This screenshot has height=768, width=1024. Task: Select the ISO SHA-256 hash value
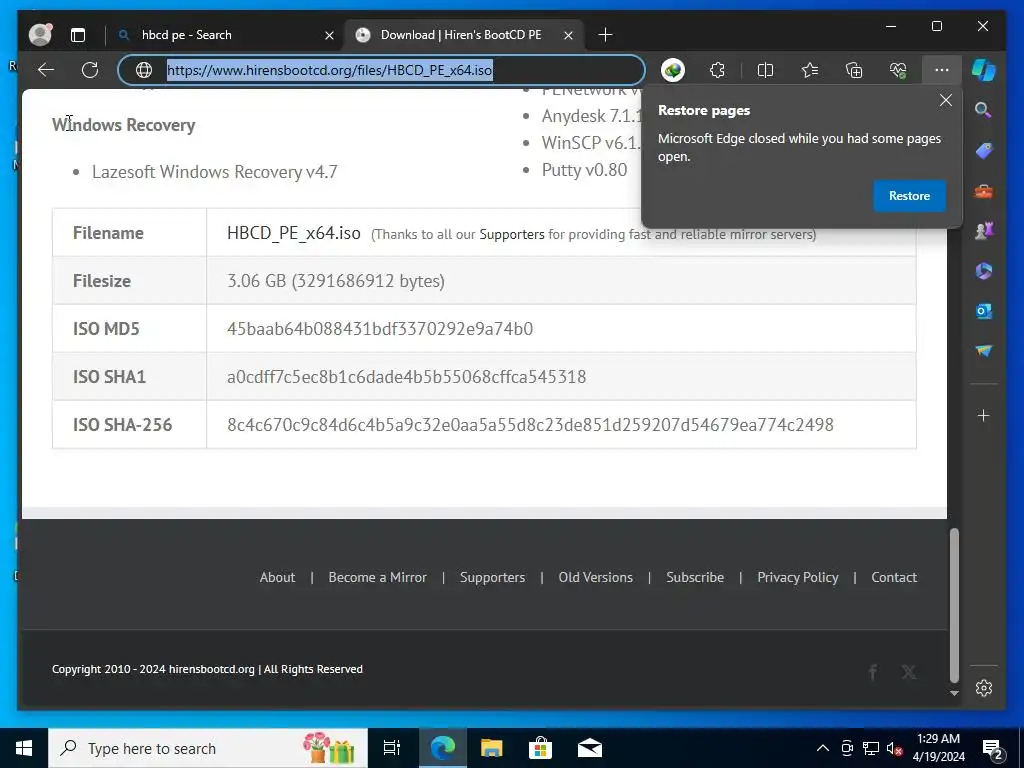click(530, 424)
